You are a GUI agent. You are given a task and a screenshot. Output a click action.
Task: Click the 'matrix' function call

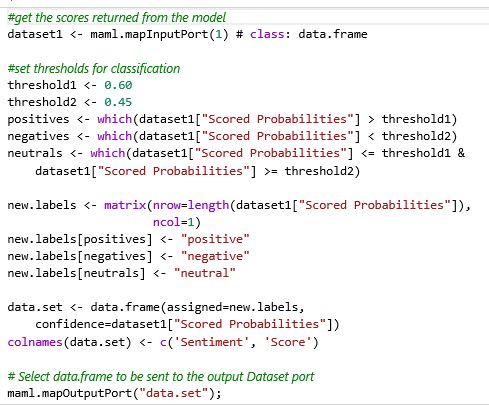point(125,205)
